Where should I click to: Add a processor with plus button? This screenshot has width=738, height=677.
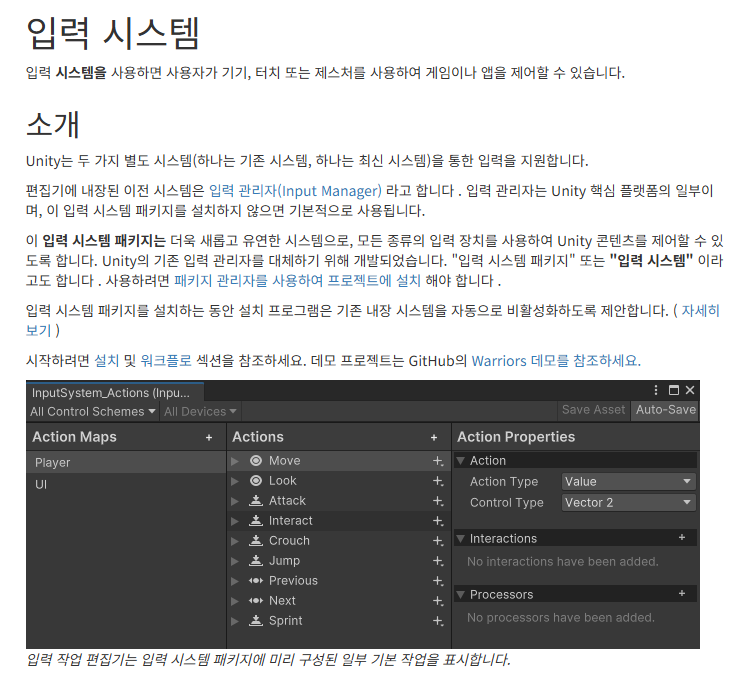pyautogui.click(x=682, y=594)
